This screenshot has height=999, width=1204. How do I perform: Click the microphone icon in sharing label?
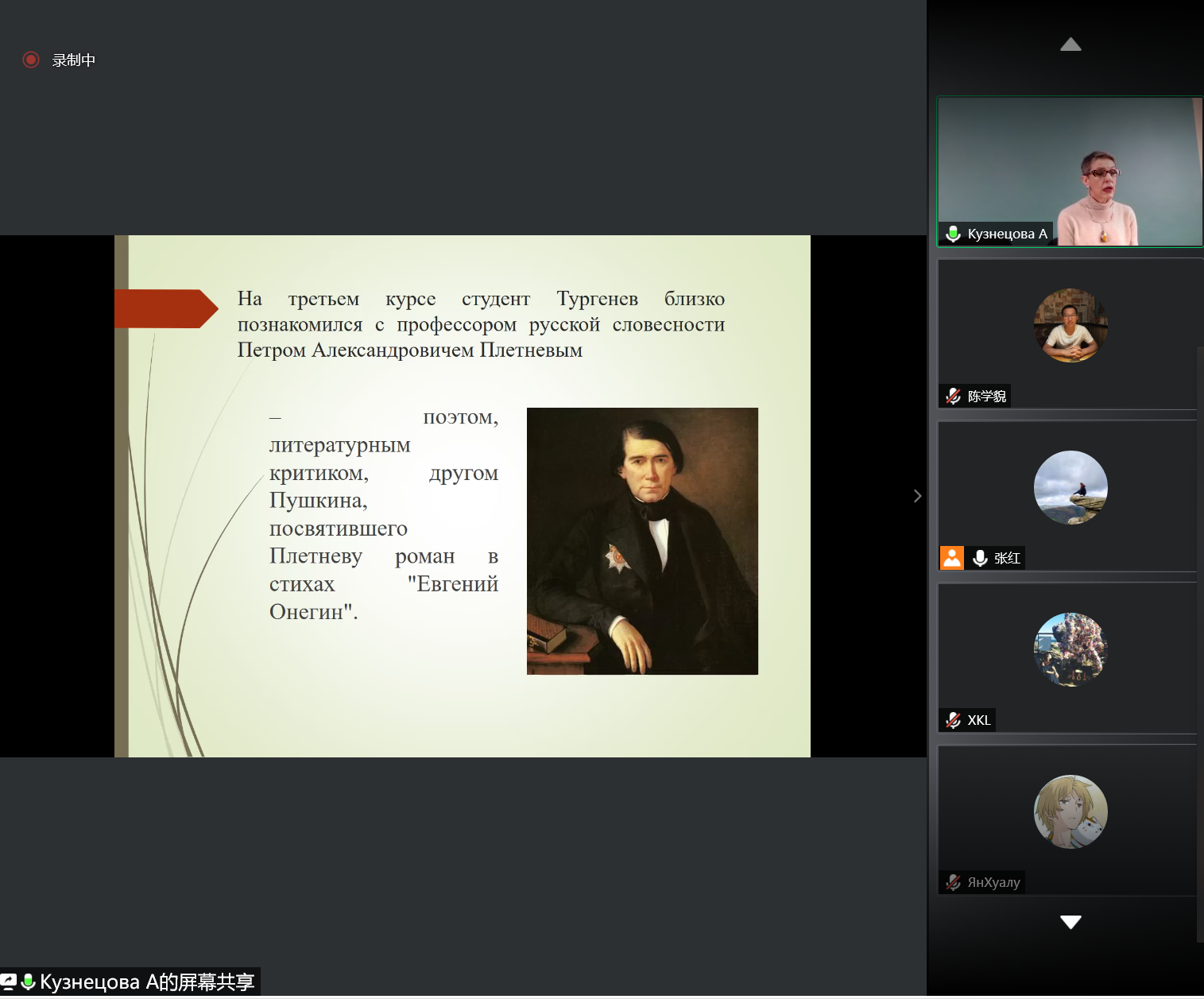tap(29, 982)
